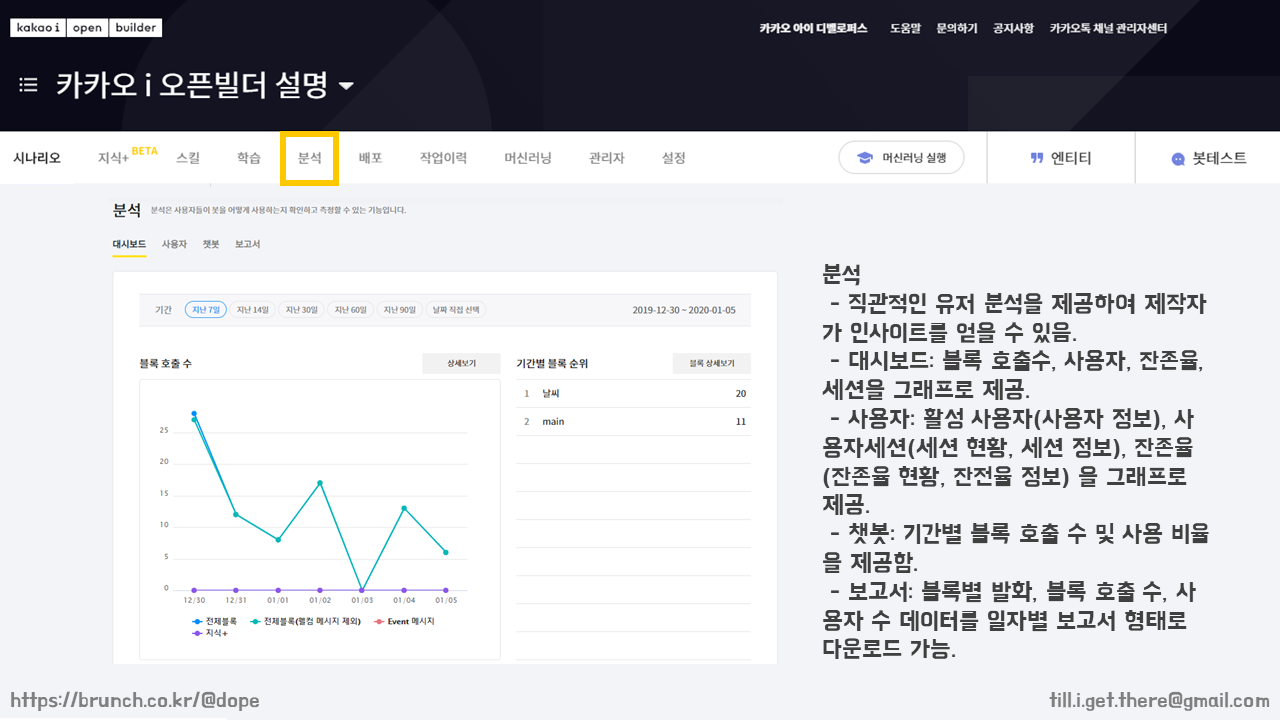Click 상세보기 for 블록 호출 수
The width and height of the screenshot is (1280, 720).
(461, 364)
